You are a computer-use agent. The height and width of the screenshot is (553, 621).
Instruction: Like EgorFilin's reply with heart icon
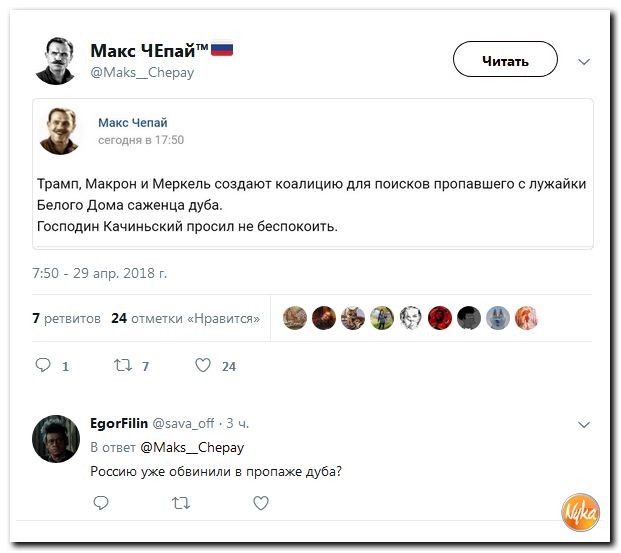point(261,504)
